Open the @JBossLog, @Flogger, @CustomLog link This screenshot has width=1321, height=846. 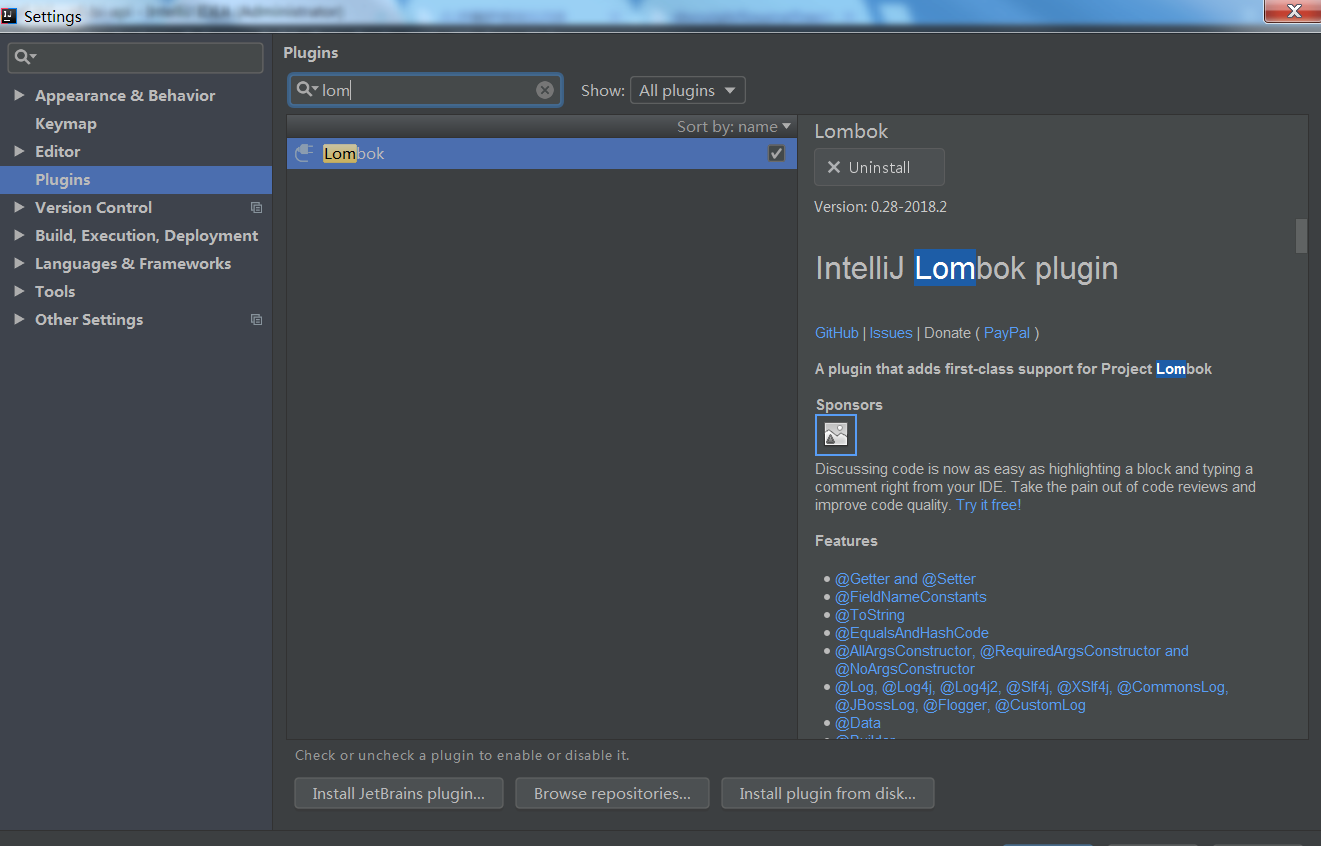pyautogui.click(x=960, y=705)
